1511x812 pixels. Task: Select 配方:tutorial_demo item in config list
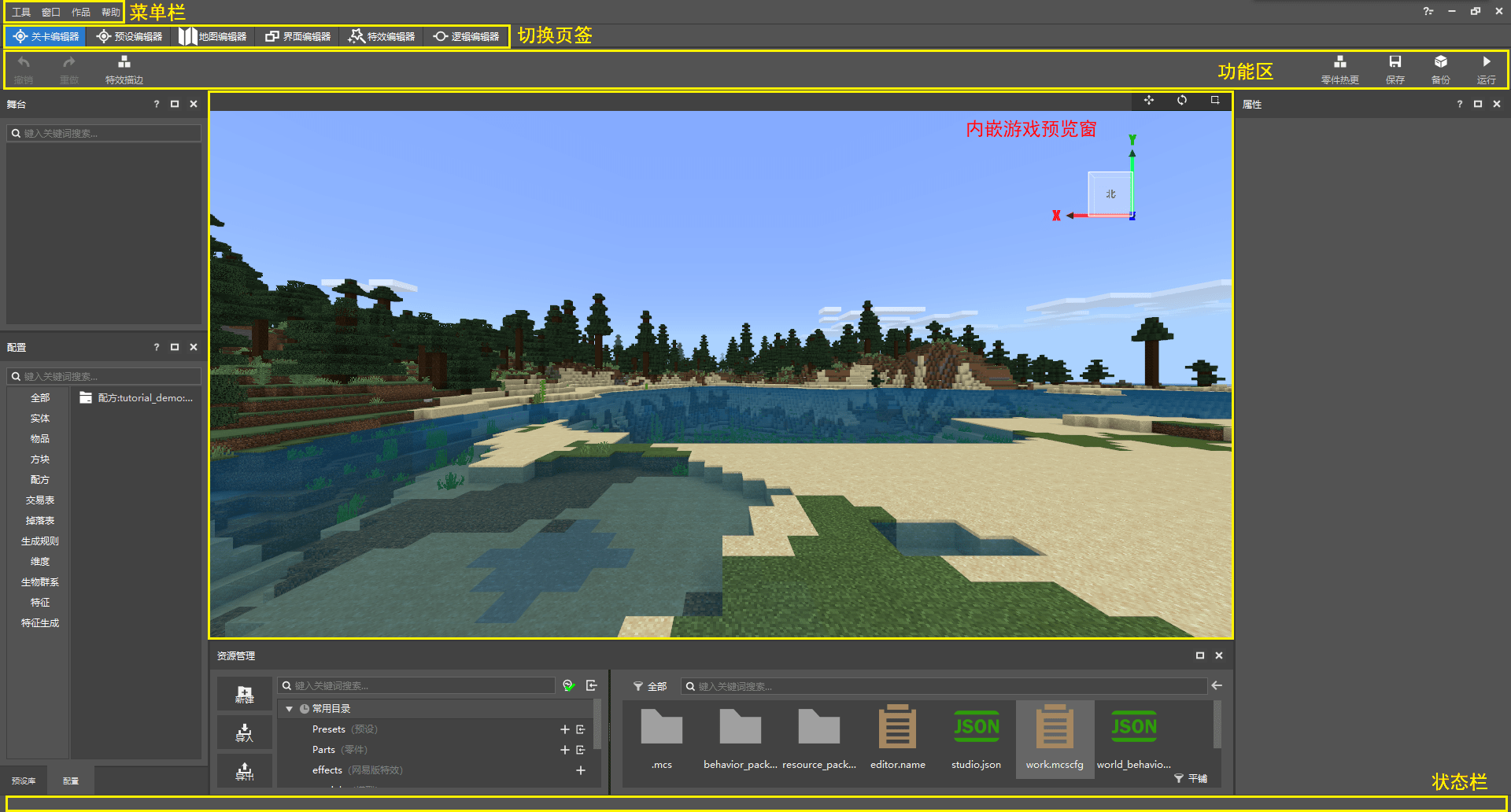pos(137,398)
